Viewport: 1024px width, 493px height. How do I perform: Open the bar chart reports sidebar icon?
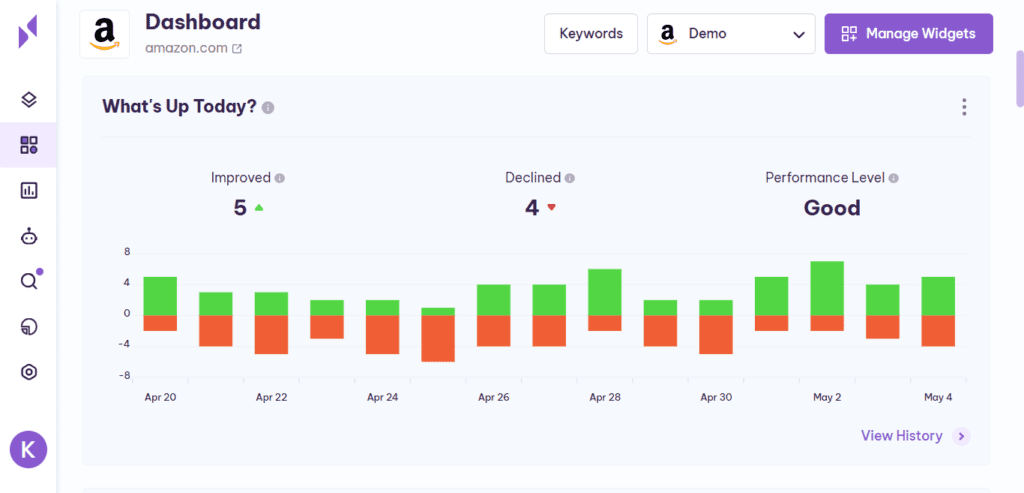click(29, 190)
